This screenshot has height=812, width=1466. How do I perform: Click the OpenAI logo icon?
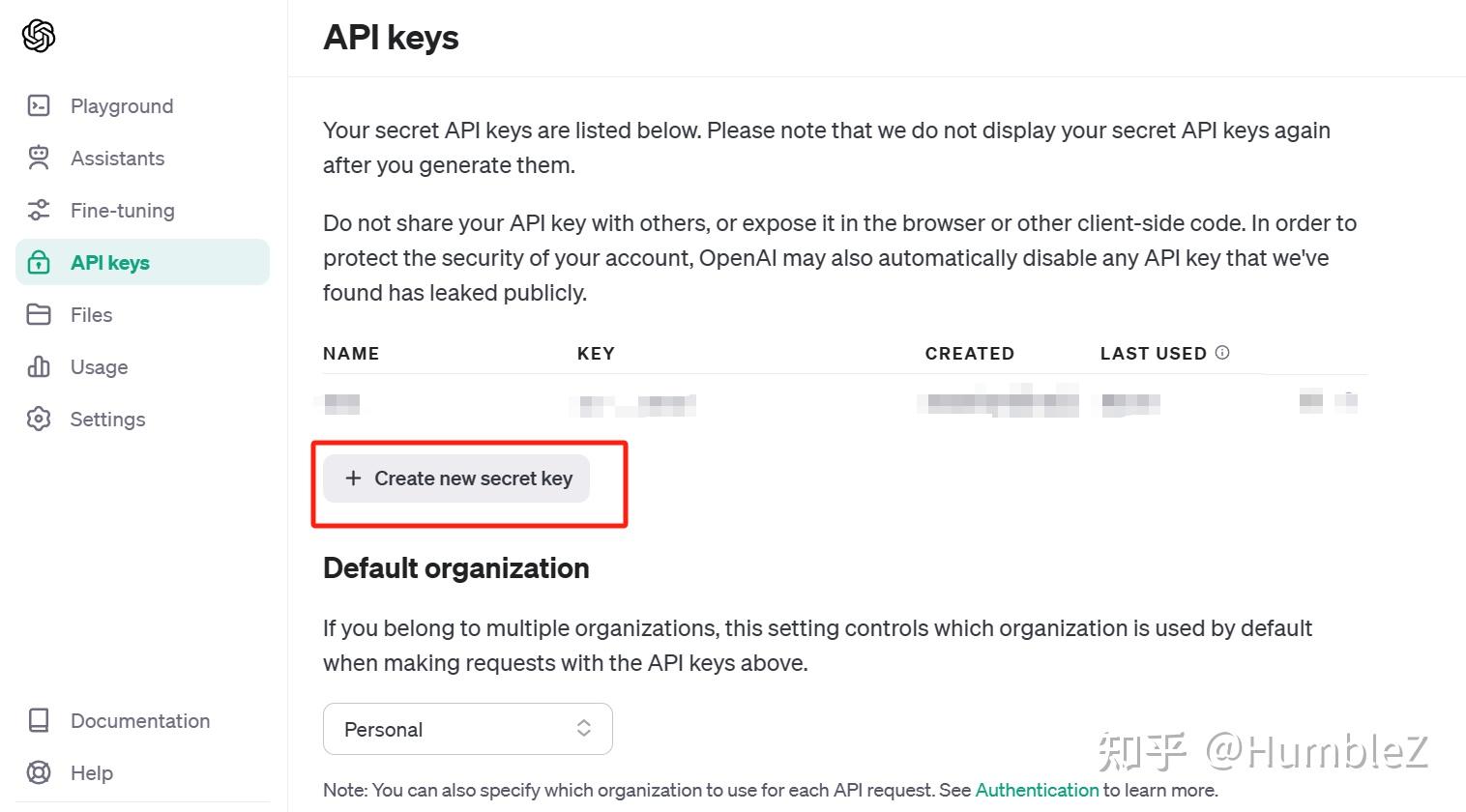(x=37, y=35)
